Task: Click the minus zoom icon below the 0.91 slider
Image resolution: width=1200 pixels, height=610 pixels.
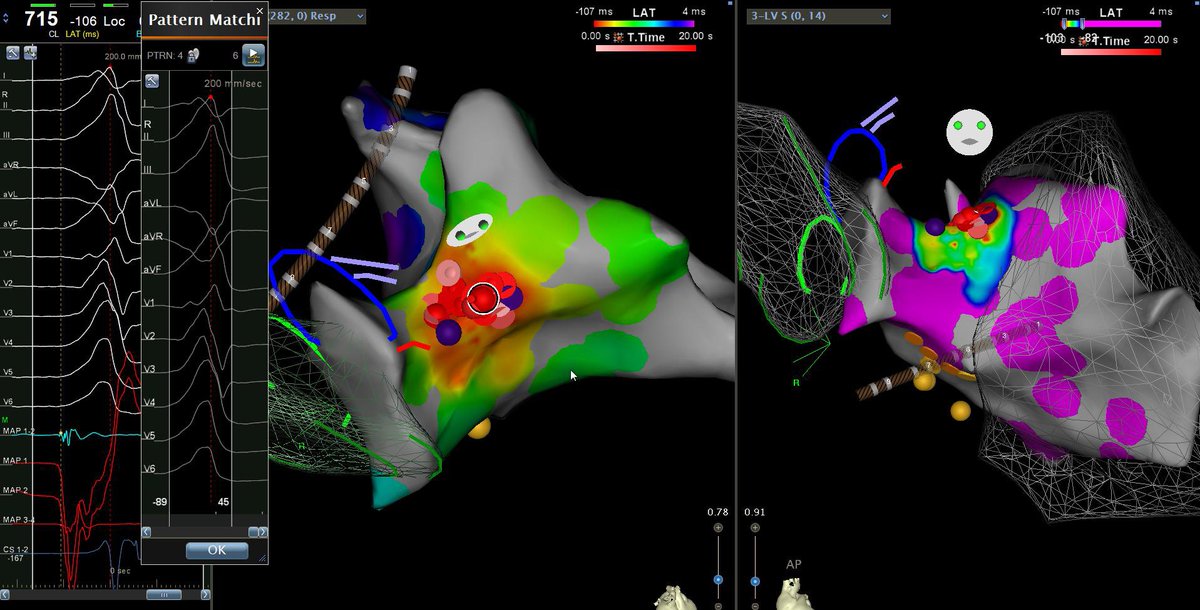Action: click(x=755, y=605)
